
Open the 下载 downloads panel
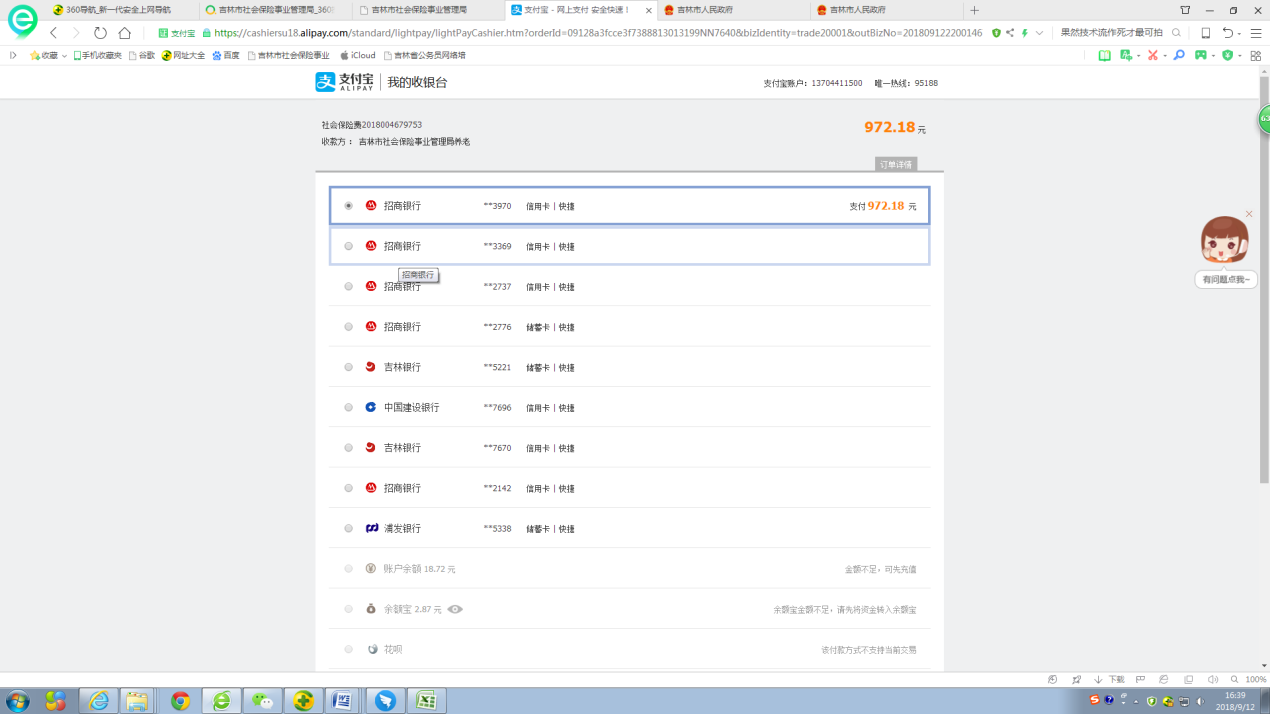pyautogui.click(x=1109, y=679)
